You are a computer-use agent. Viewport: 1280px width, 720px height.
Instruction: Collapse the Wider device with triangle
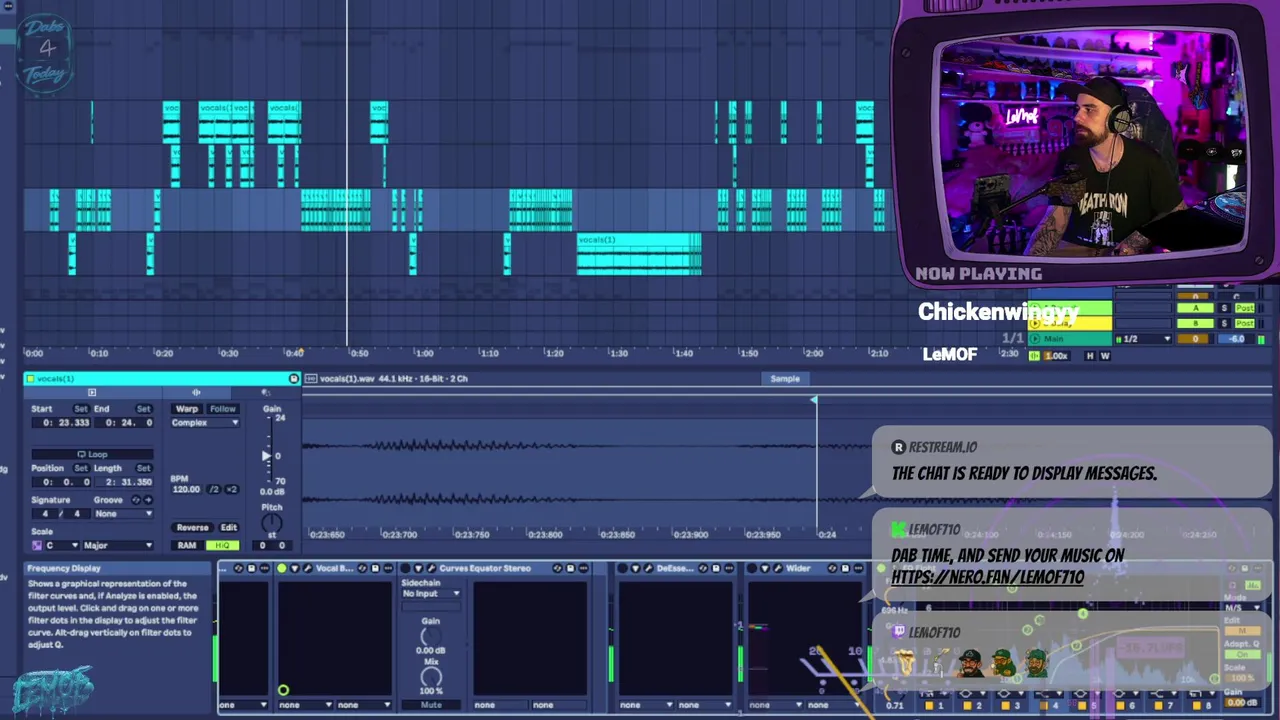pos(764,569)
